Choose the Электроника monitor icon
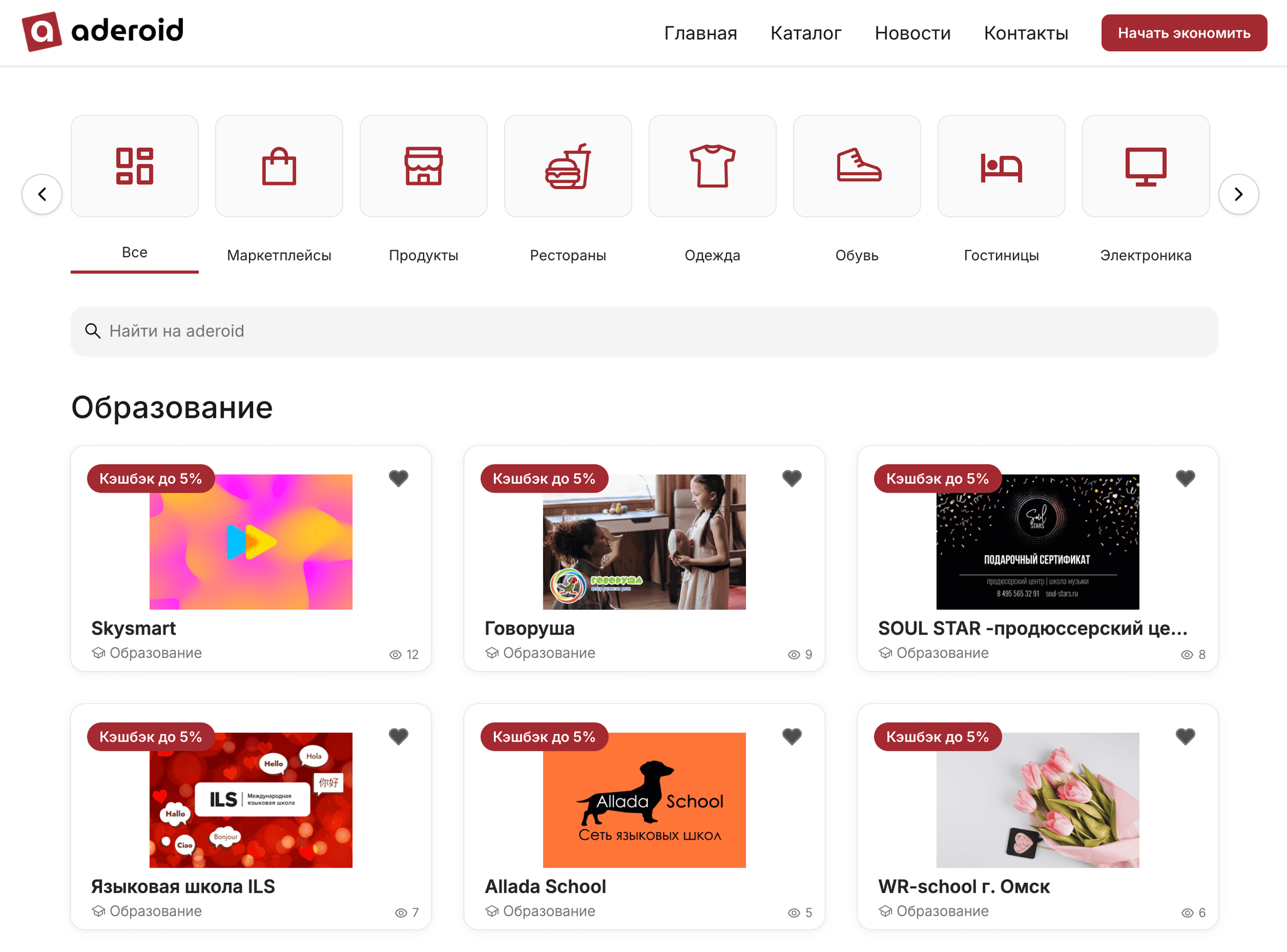This screenshot has width=1287, height=952. pos(1146,167)
